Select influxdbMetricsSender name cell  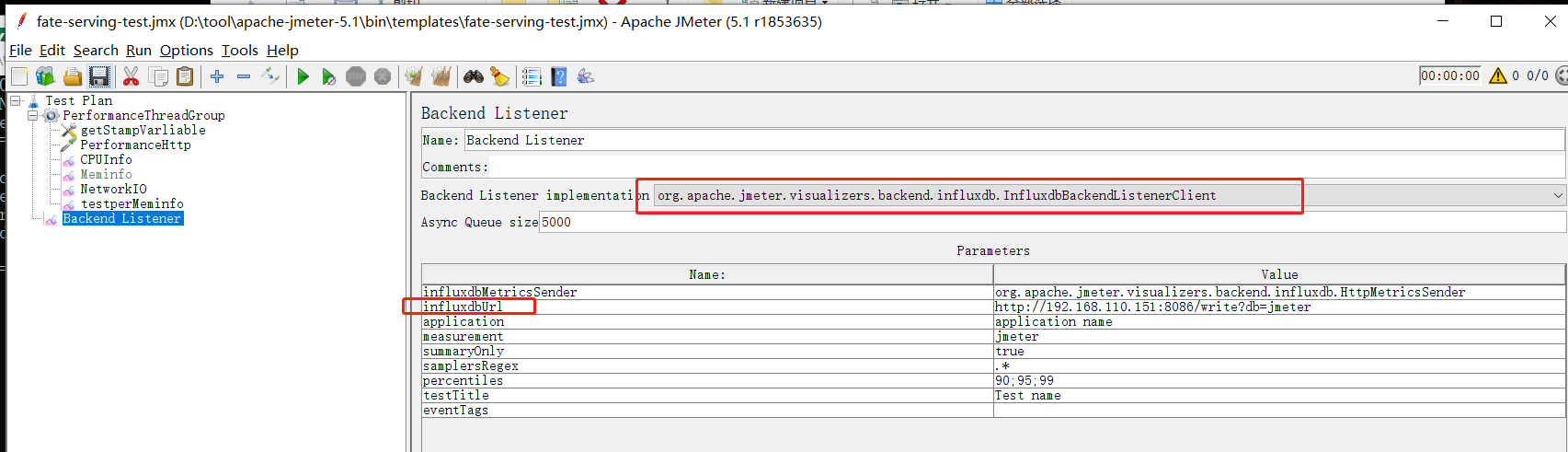pyautogui.click(x=707, y=292)
